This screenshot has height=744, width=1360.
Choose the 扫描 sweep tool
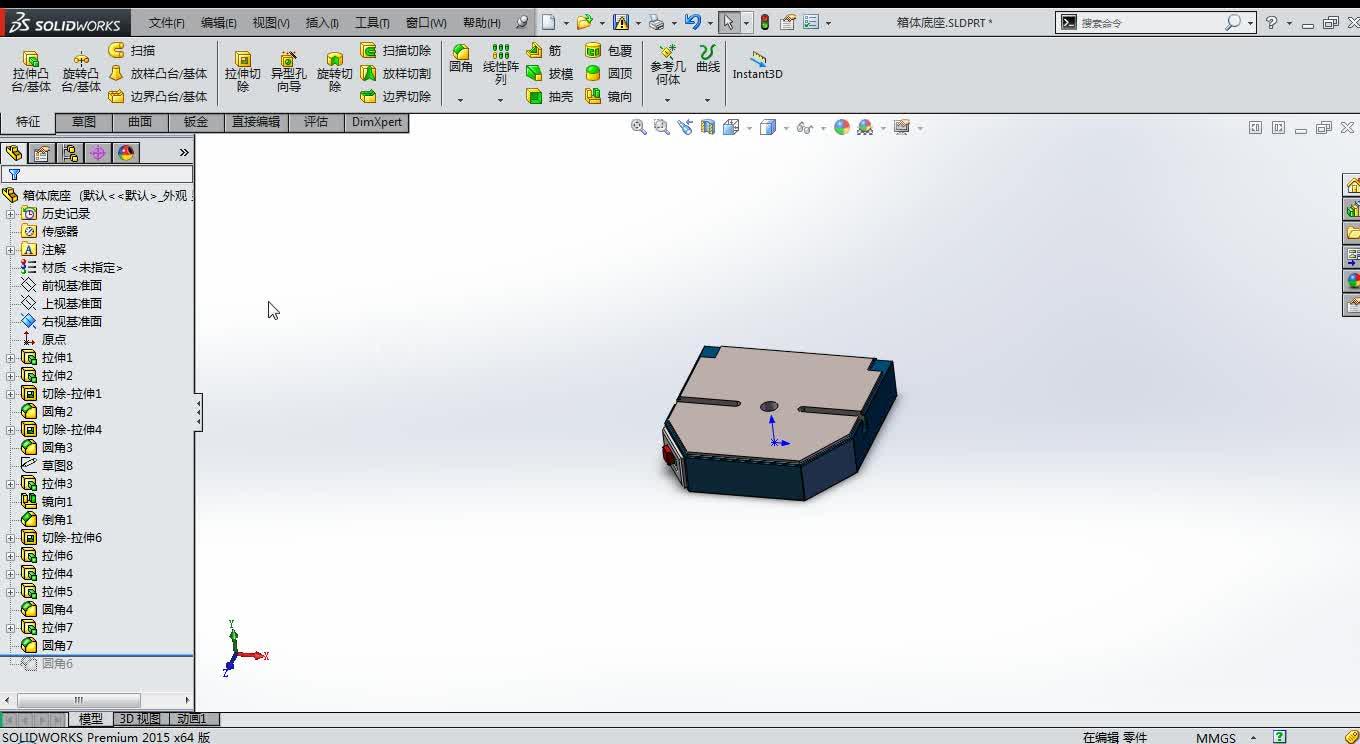click(132, 50)
